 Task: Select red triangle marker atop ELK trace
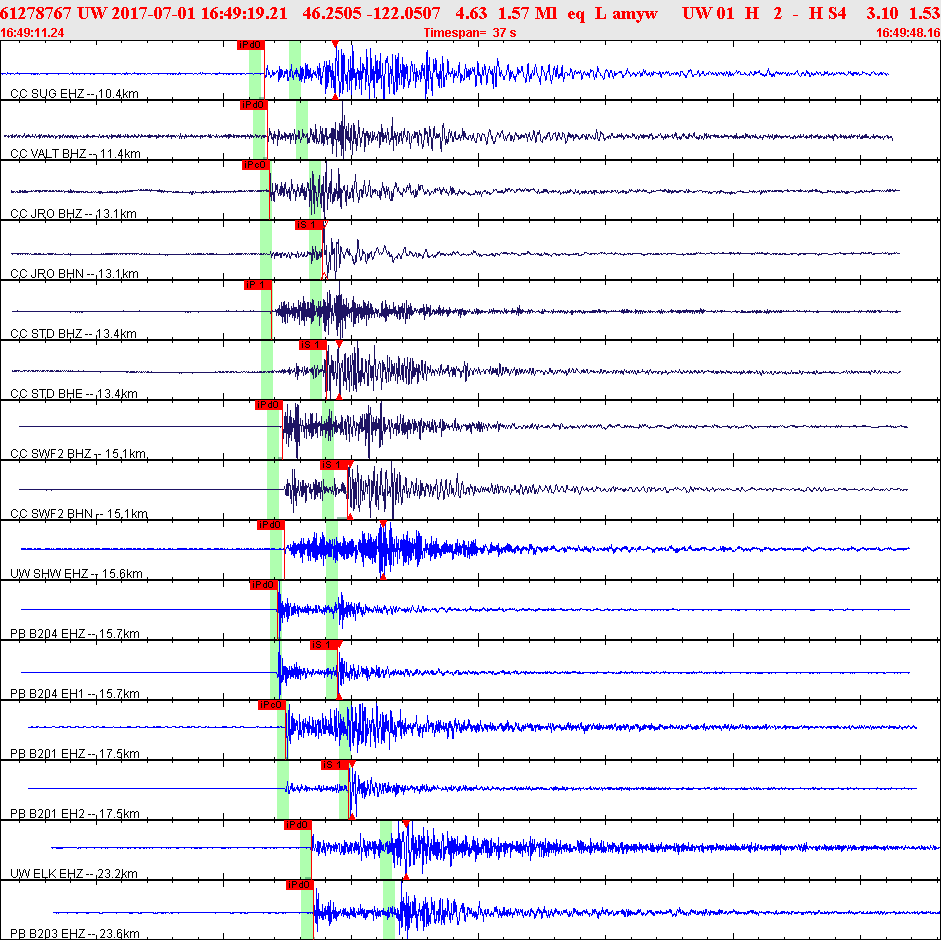406,824
